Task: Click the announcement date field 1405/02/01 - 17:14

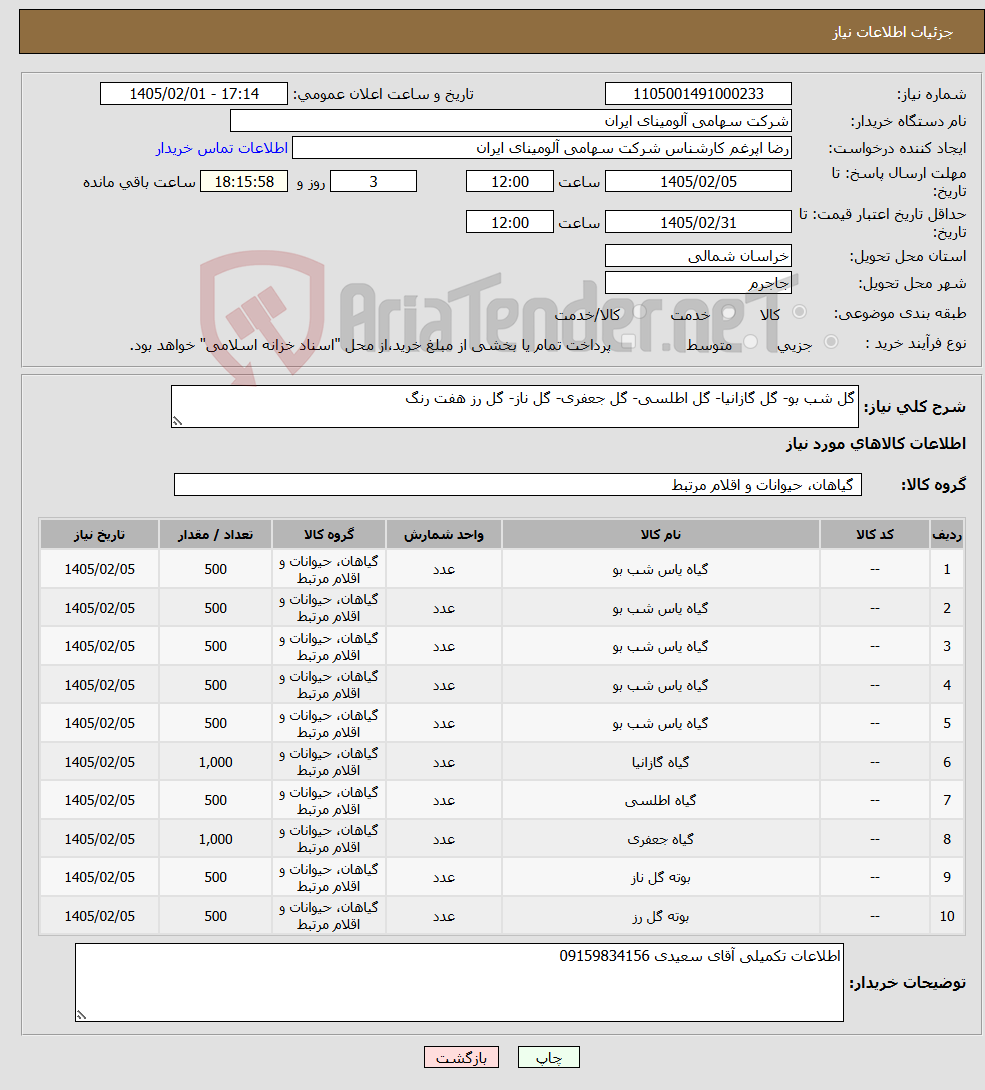Action: (x=194, y=94)
